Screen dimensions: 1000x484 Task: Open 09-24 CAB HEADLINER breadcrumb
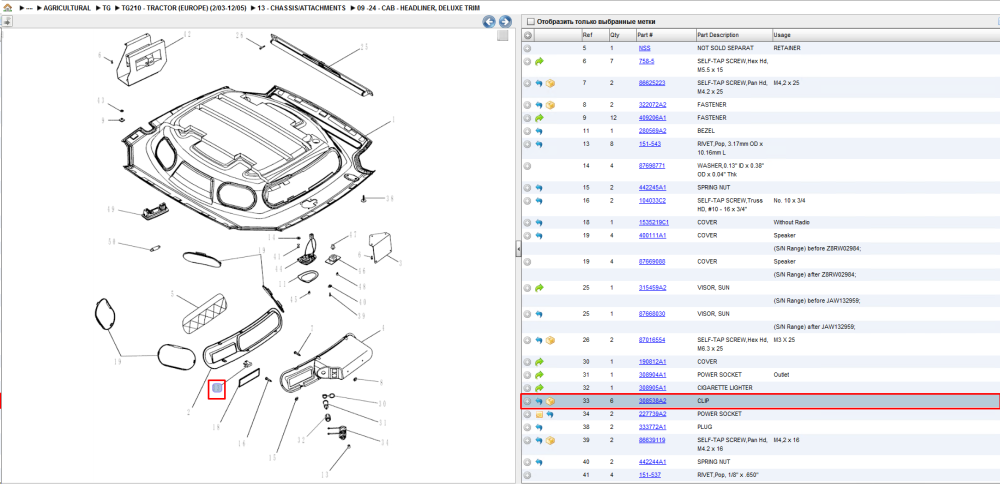point(419,8)
